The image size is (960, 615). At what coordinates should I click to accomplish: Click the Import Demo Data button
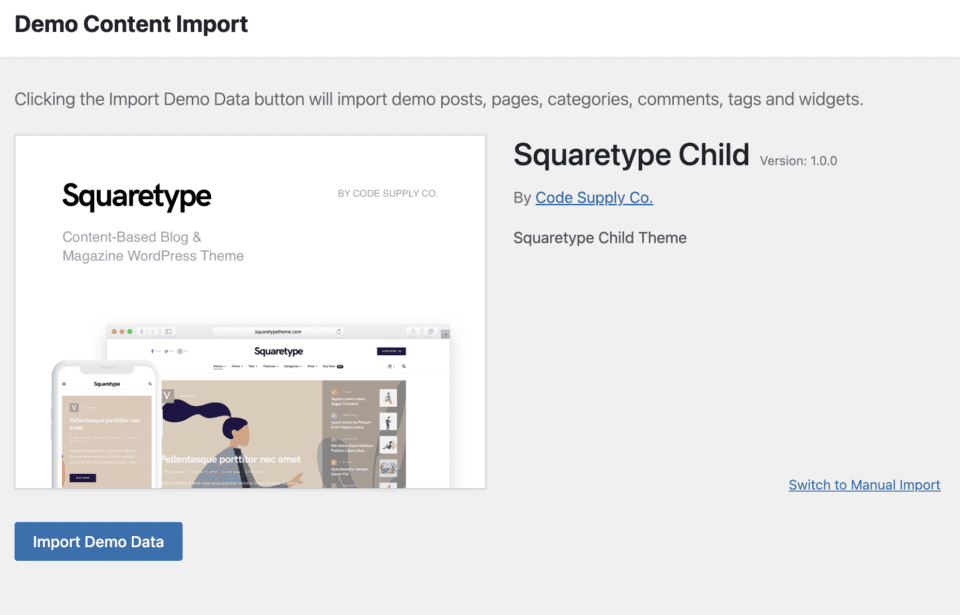pos(98,541)
